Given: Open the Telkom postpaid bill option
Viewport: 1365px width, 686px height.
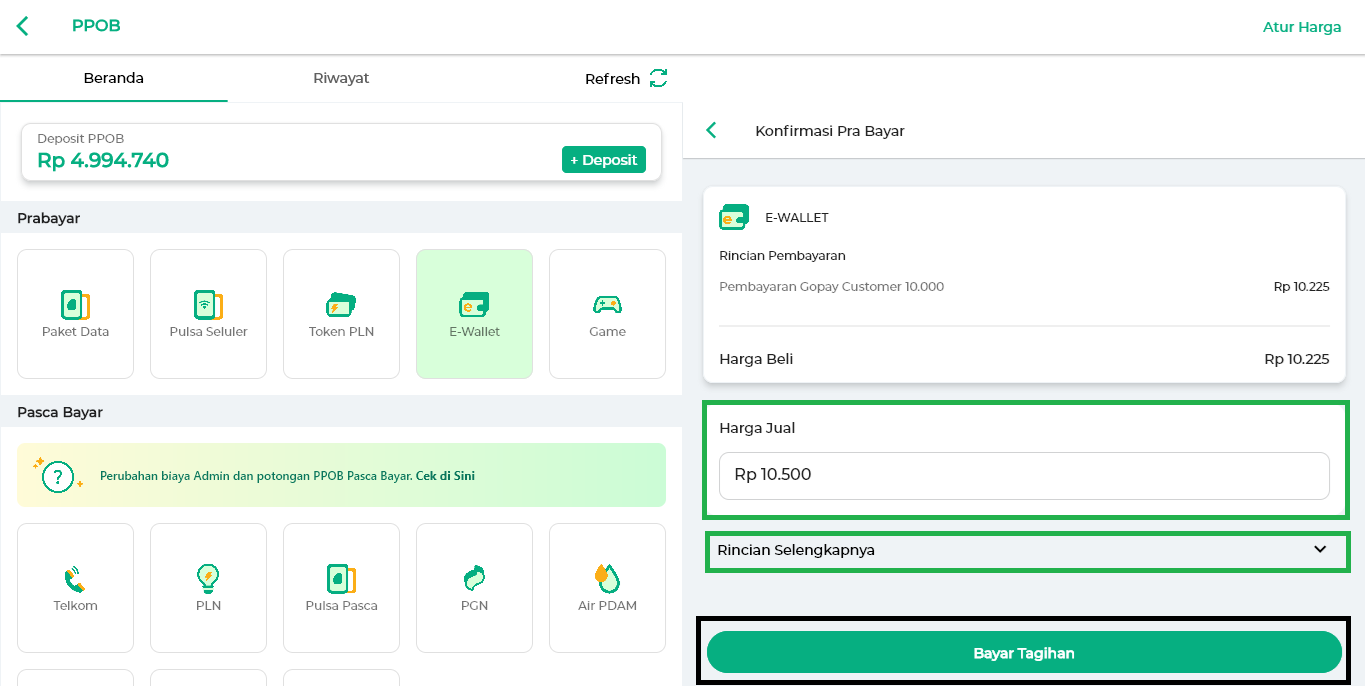Looking at the screenshot, I should point(75,588).
